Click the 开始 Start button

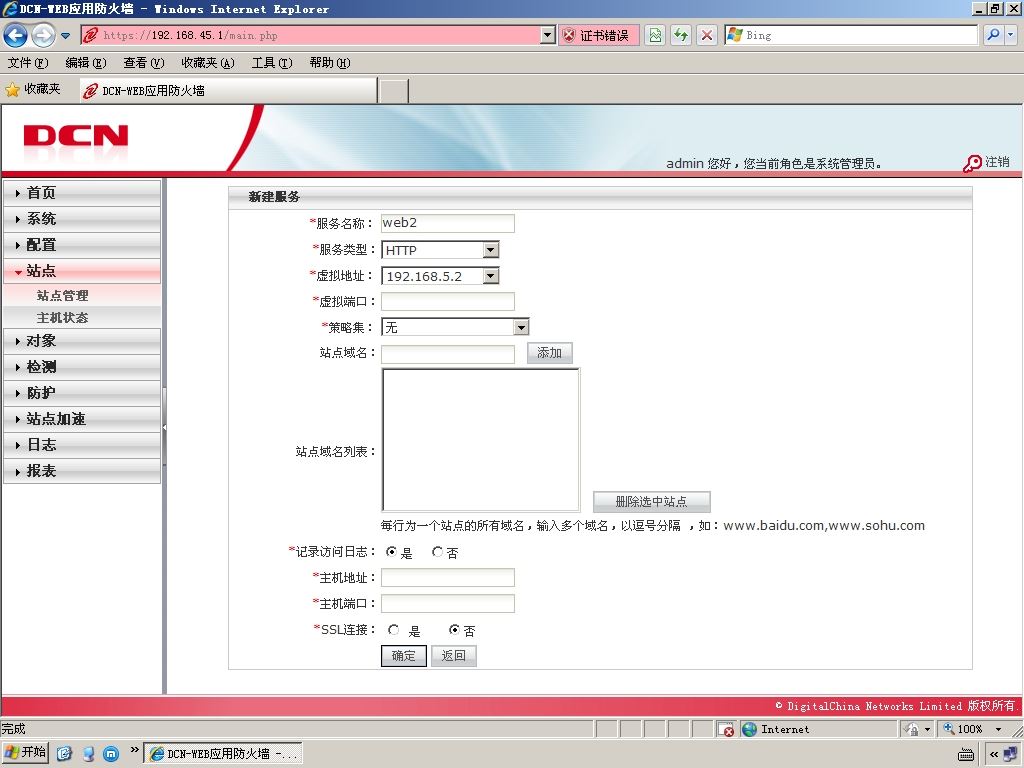coord(25,752)
